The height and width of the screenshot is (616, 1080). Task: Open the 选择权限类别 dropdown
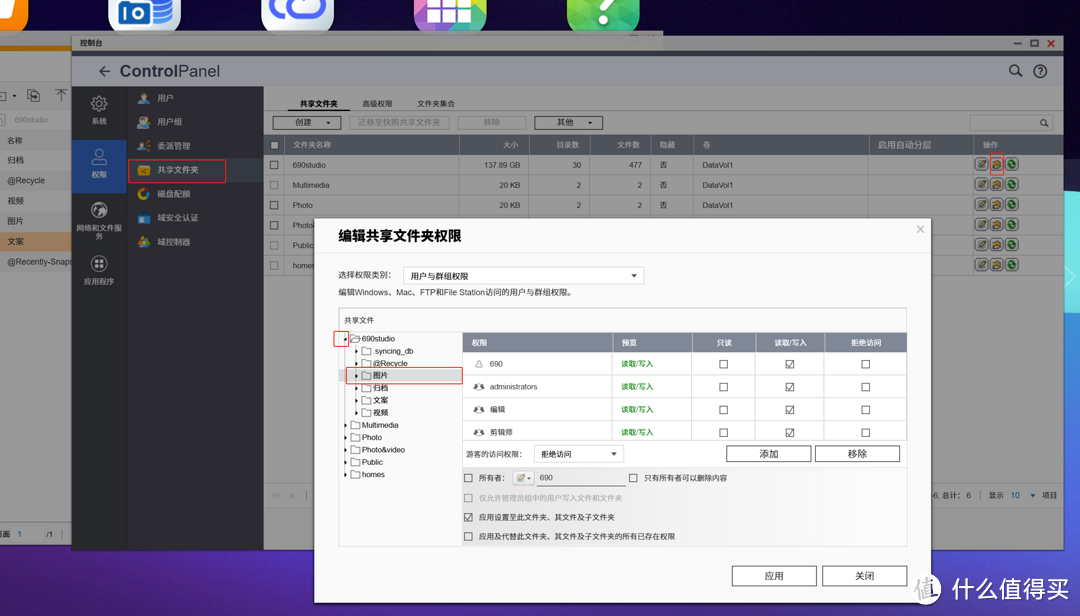523,276
